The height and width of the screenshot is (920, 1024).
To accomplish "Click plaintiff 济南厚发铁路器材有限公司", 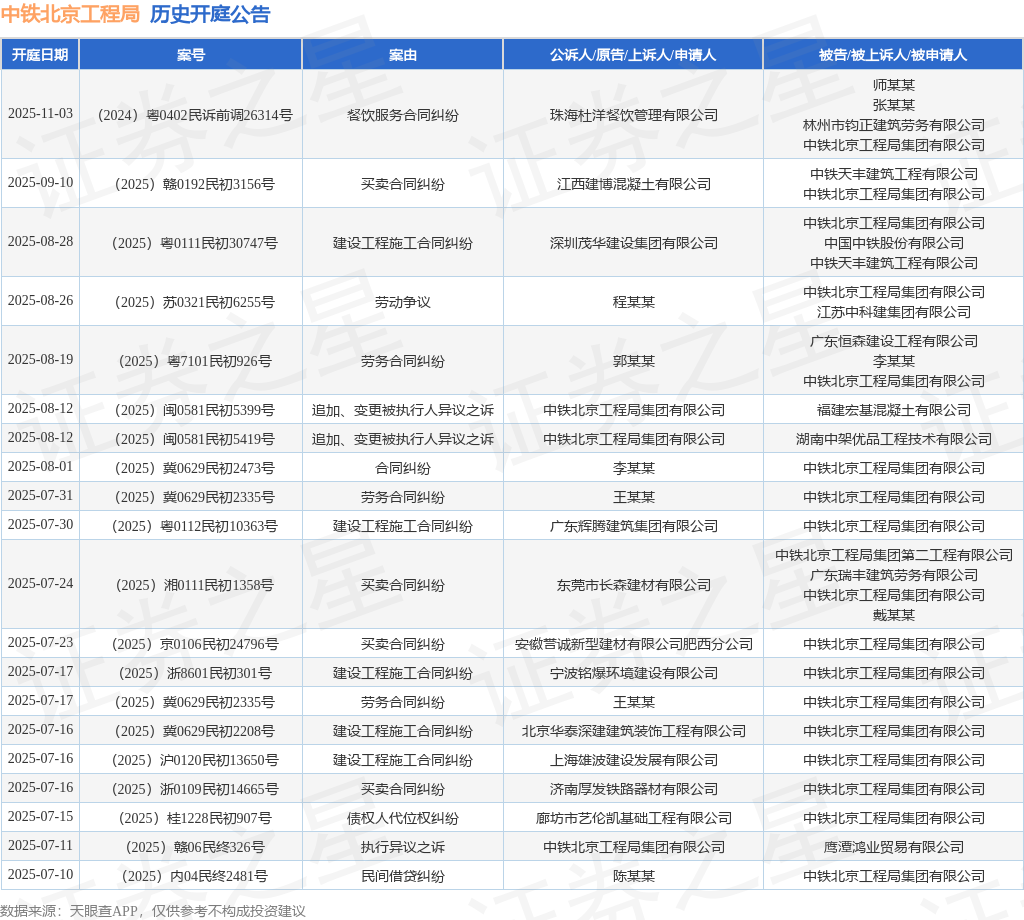I will 633,789.
